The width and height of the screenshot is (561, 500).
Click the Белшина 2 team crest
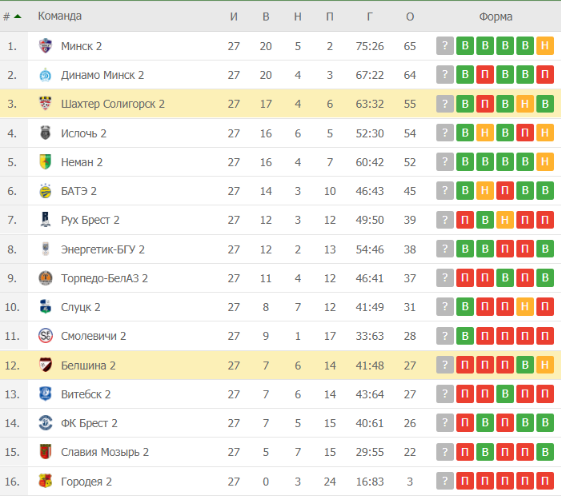coord(45,365)
